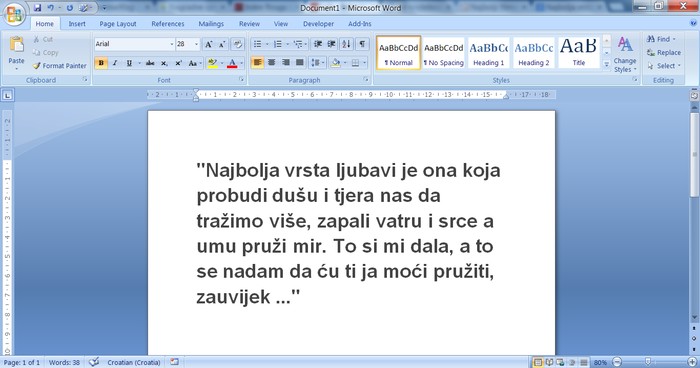Open Font dialog launcher
This screenshot has height=368, width=700.
[x=242, y=79]
